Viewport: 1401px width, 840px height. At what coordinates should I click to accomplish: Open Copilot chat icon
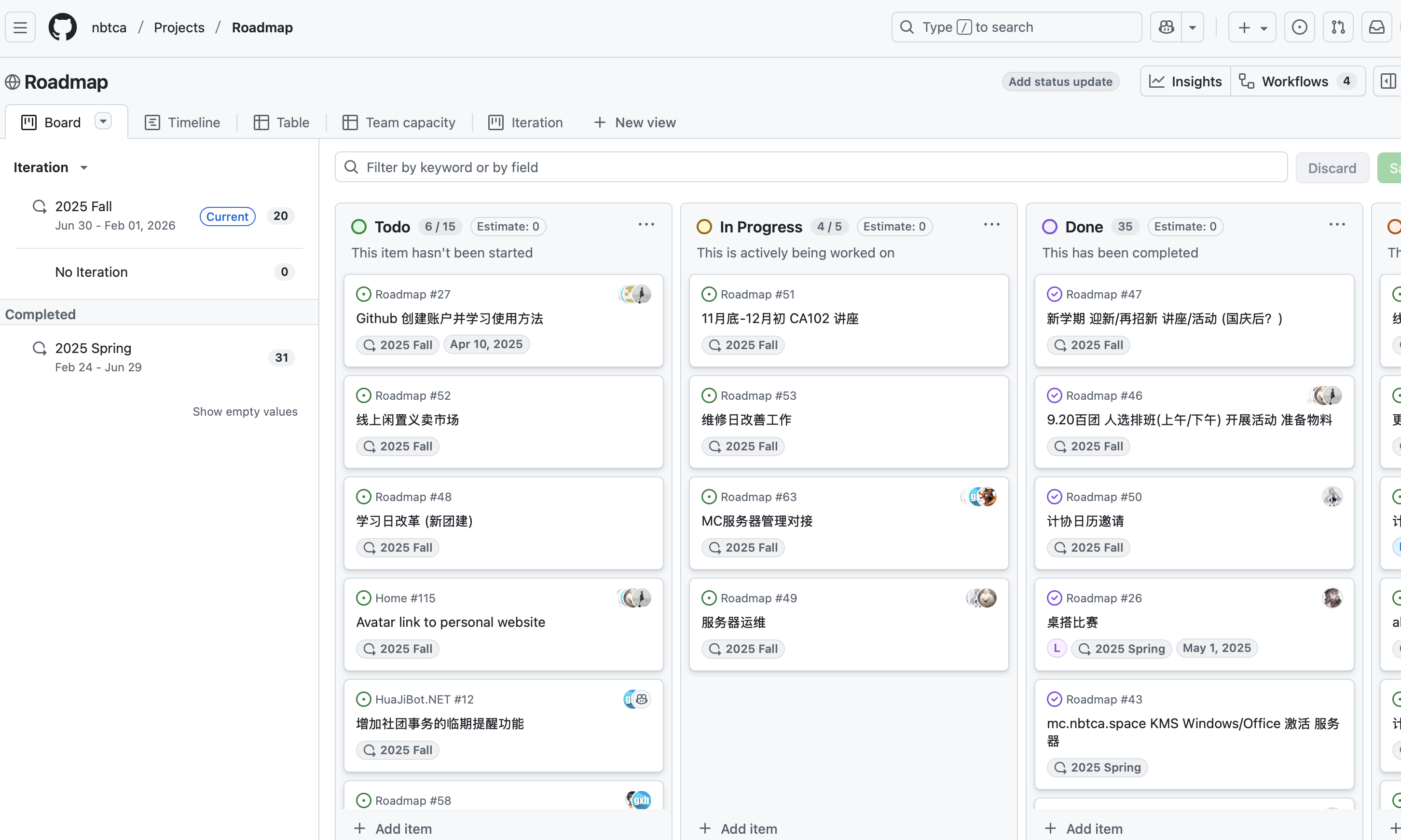1166,27
